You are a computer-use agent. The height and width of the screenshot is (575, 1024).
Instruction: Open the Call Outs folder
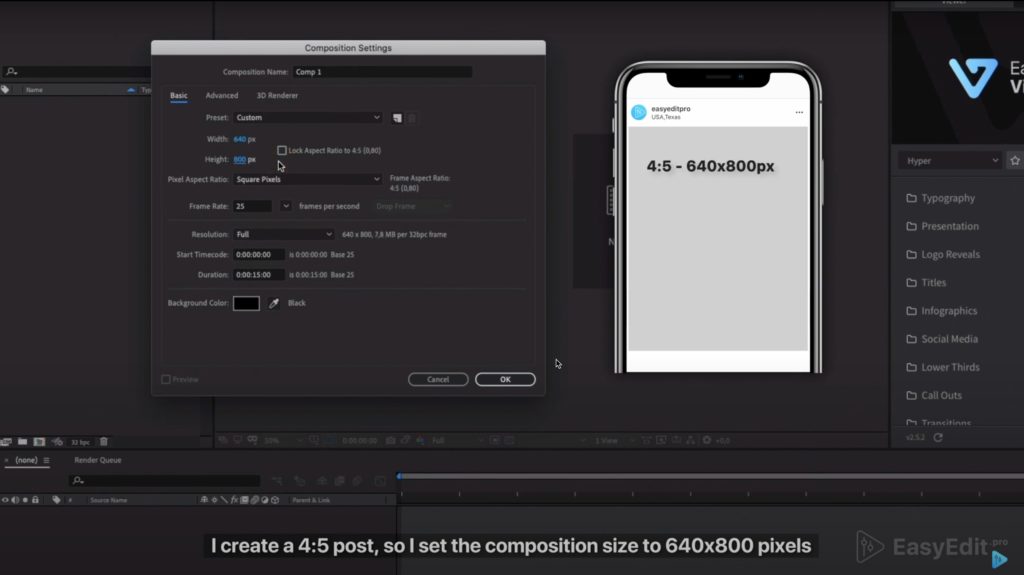click(934, 395)
